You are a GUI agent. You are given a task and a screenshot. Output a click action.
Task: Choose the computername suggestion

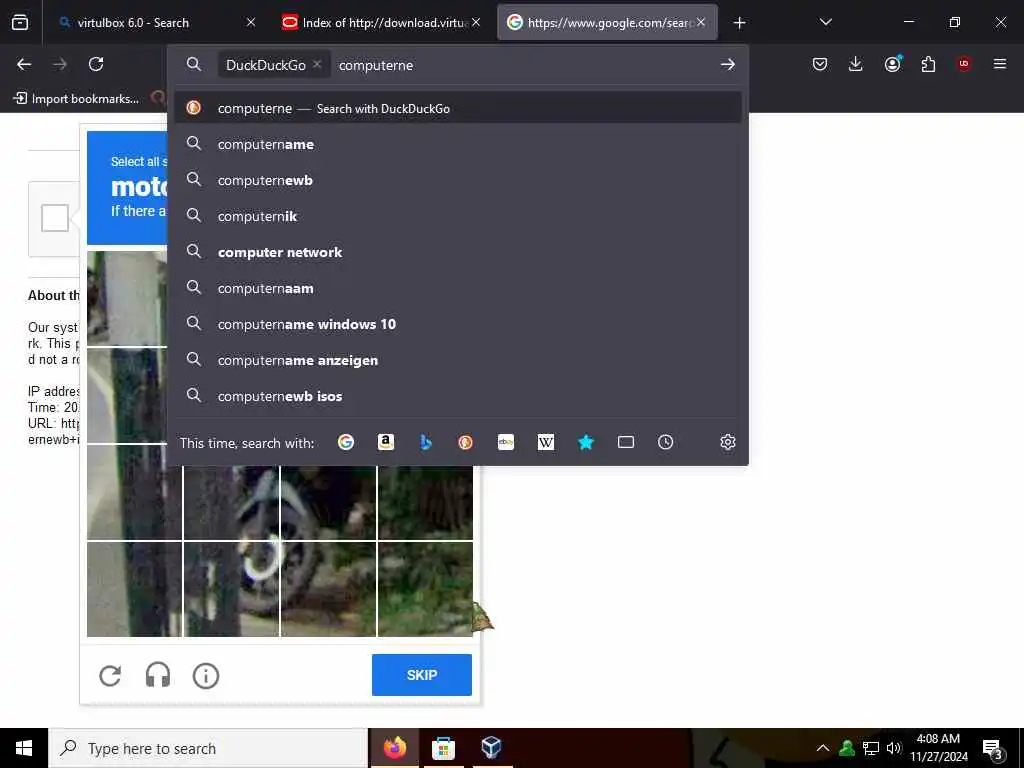458,144
